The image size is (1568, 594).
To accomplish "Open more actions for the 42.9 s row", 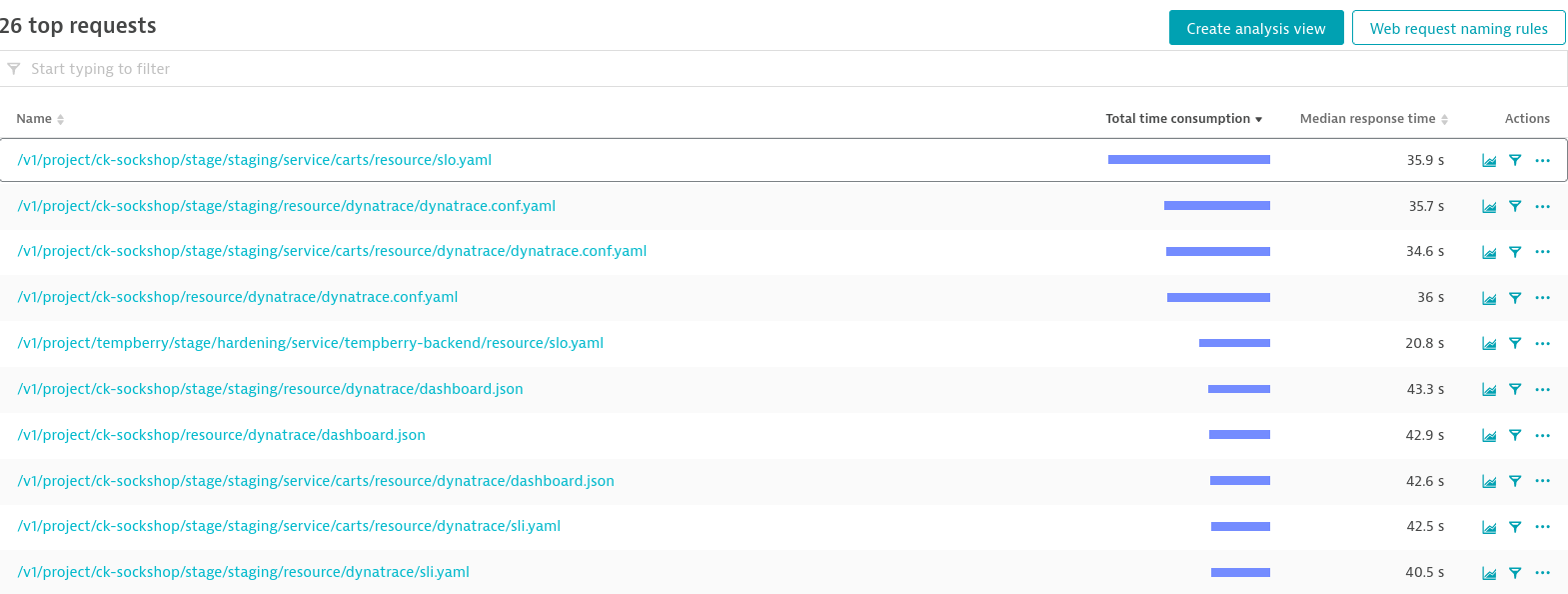I will (1543, 436).
